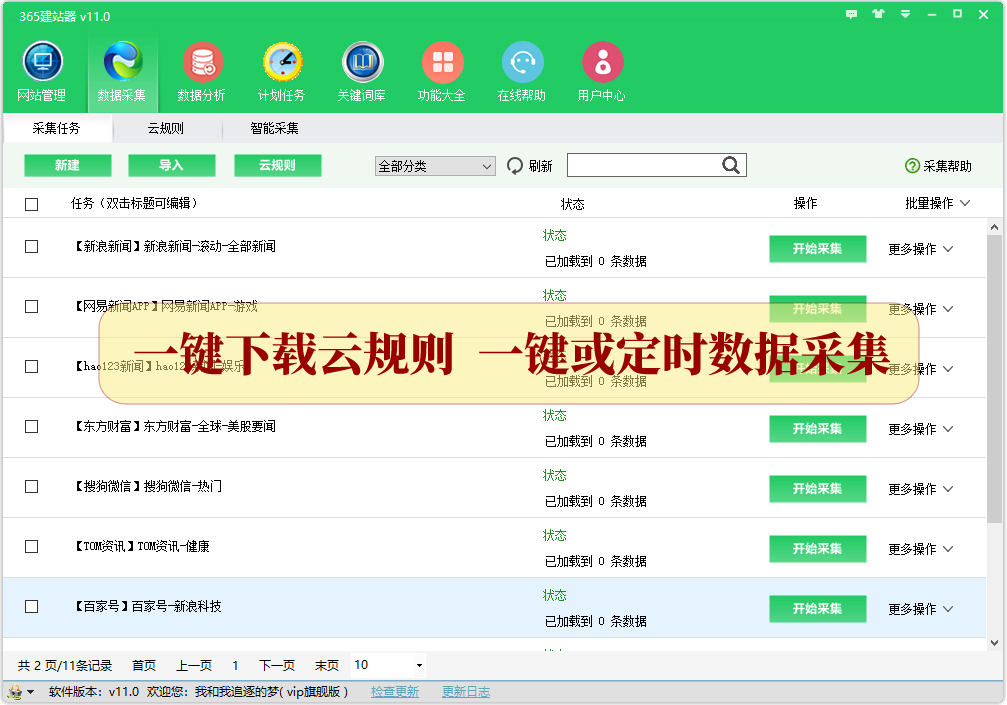Go to 末页 last page
Image resolution: width=1007 pixels, height=705 pixels.
pos(327,666)
